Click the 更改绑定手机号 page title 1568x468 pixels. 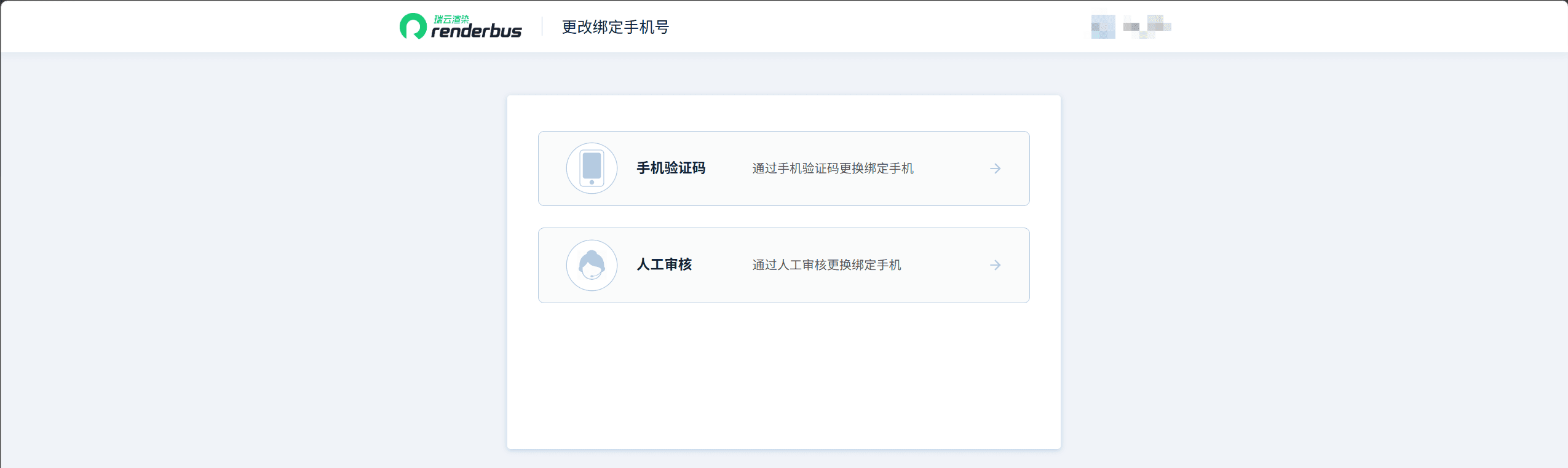click(x=616, y=27)
